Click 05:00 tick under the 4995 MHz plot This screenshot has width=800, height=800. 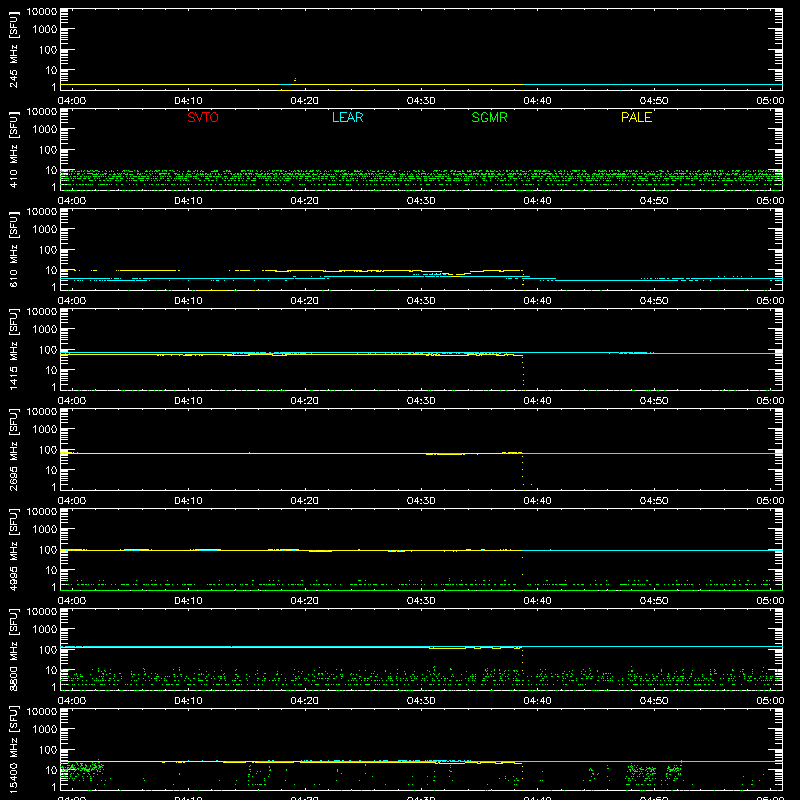pos(770,601)
